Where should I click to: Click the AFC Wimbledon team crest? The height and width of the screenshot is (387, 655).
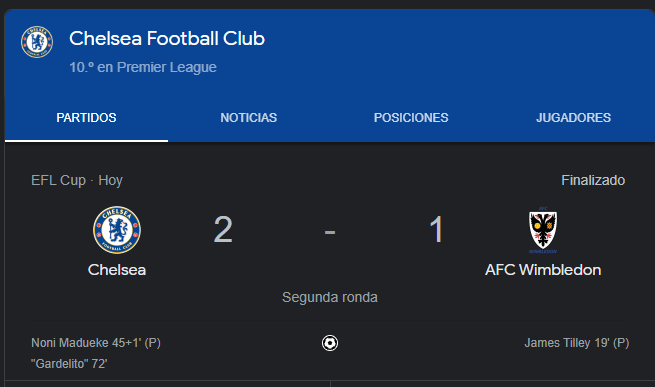[543, 230]
